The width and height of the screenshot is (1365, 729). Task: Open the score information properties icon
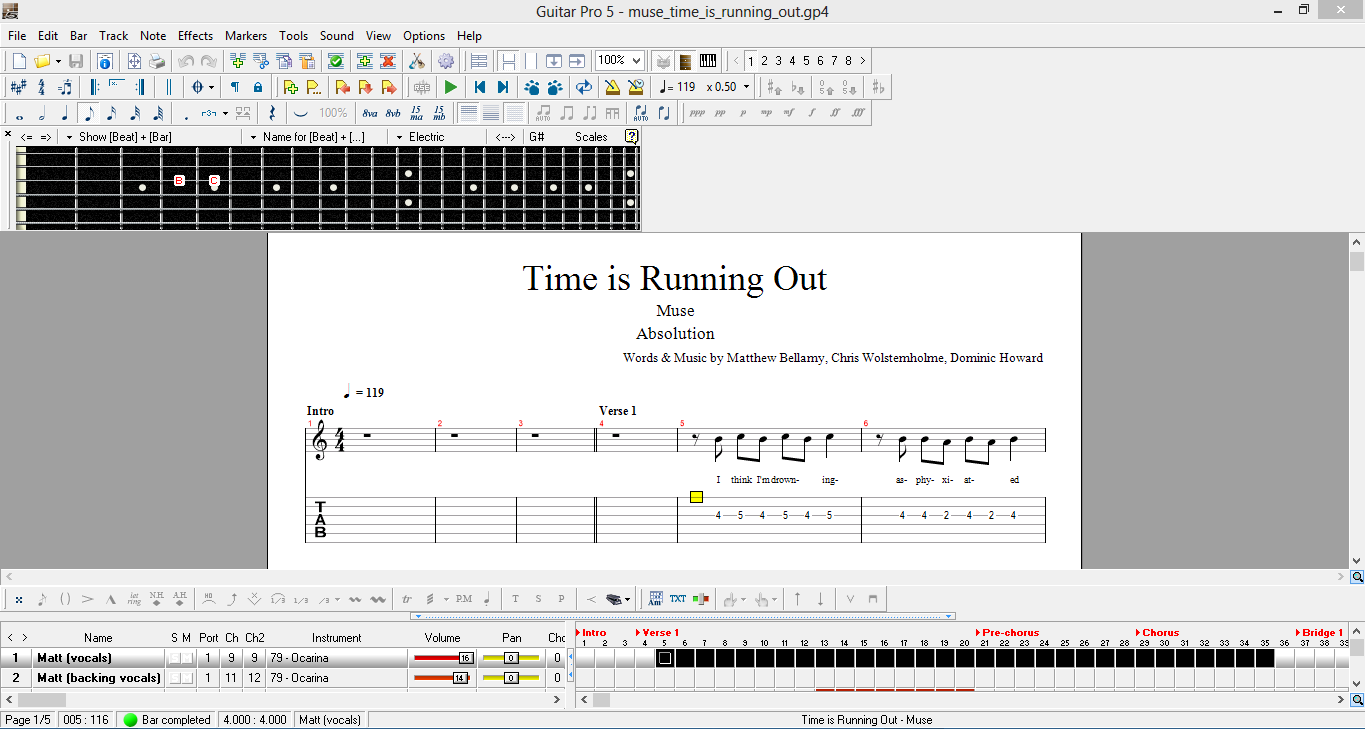(x=105, y=61)
